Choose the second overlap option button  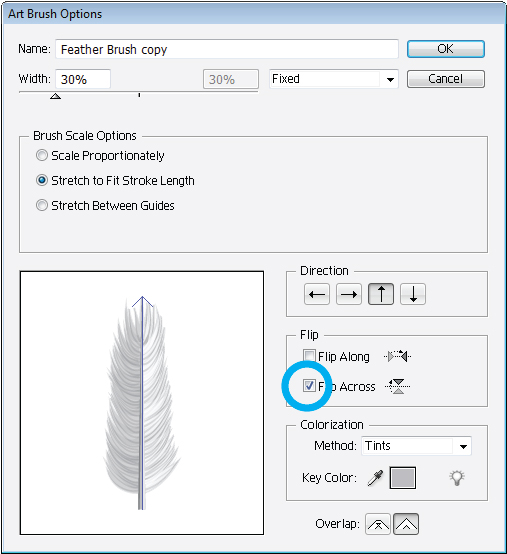click(x=406, y=524)
